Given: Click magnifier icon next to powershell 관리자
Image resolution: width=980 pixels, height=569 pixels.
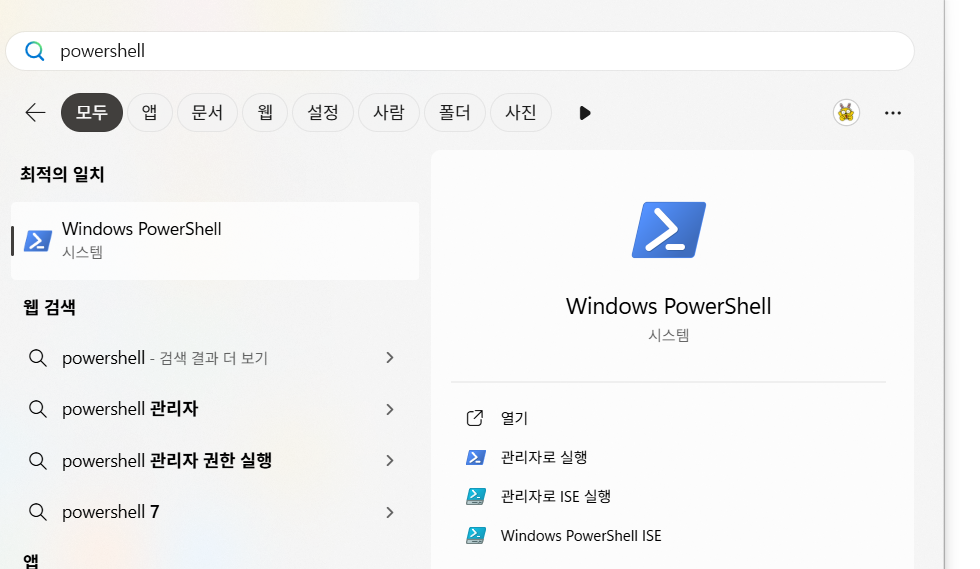Looking at the screenshot, I should tap(38, 409).
